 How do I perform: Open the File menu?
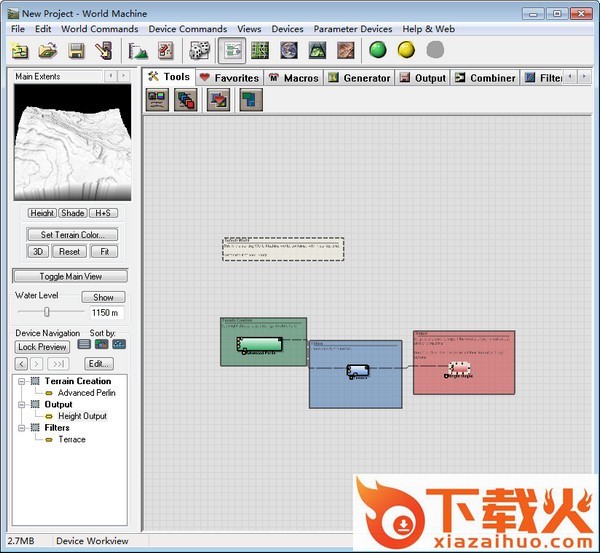pyautogui.click(x=18, y=29)
